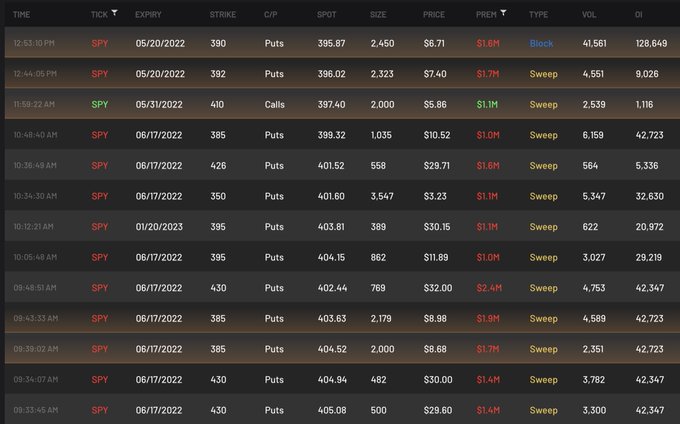Sort by the SIZE column header
Screen dimensions: 680x424
click(x=378, y=15)
